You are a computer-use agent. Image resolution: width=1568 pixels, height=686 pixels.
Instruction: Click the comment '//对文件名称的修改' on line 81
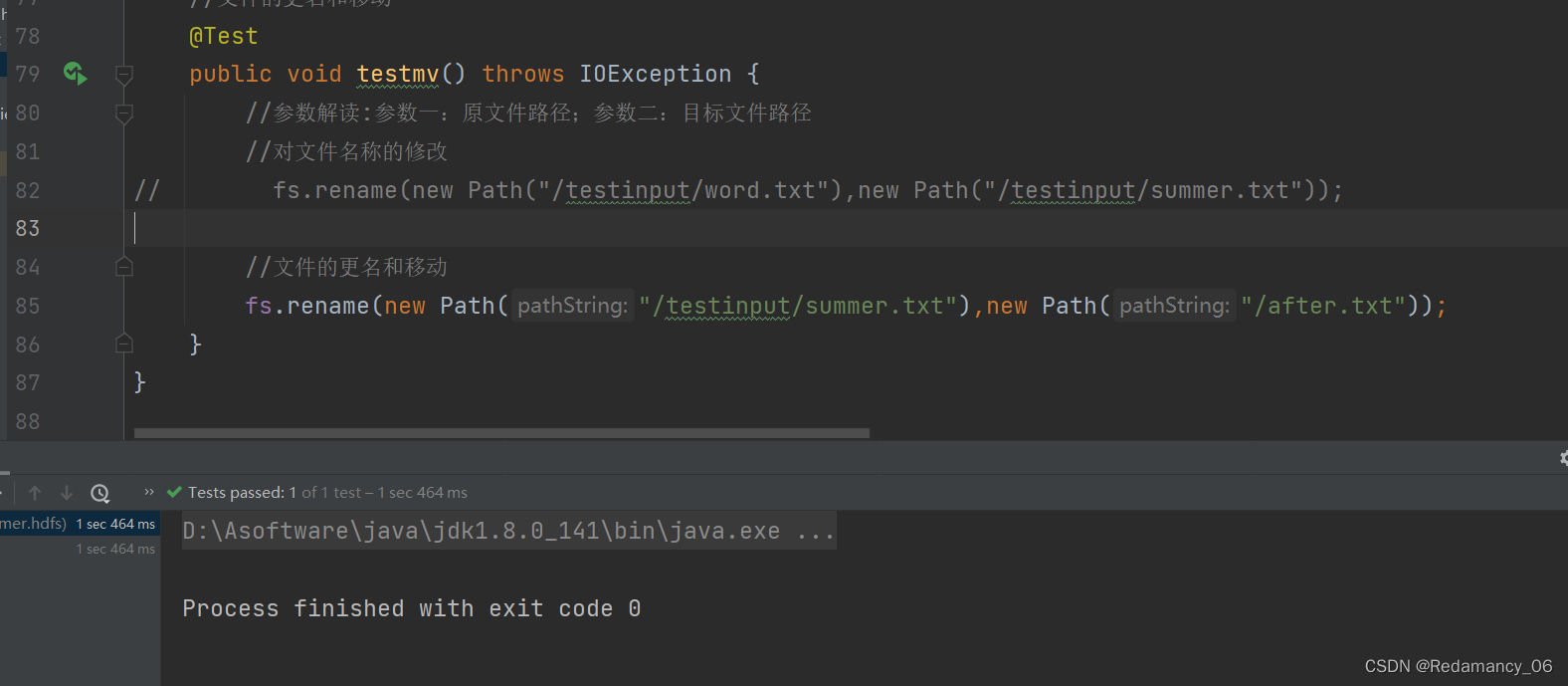coord(346,151)
